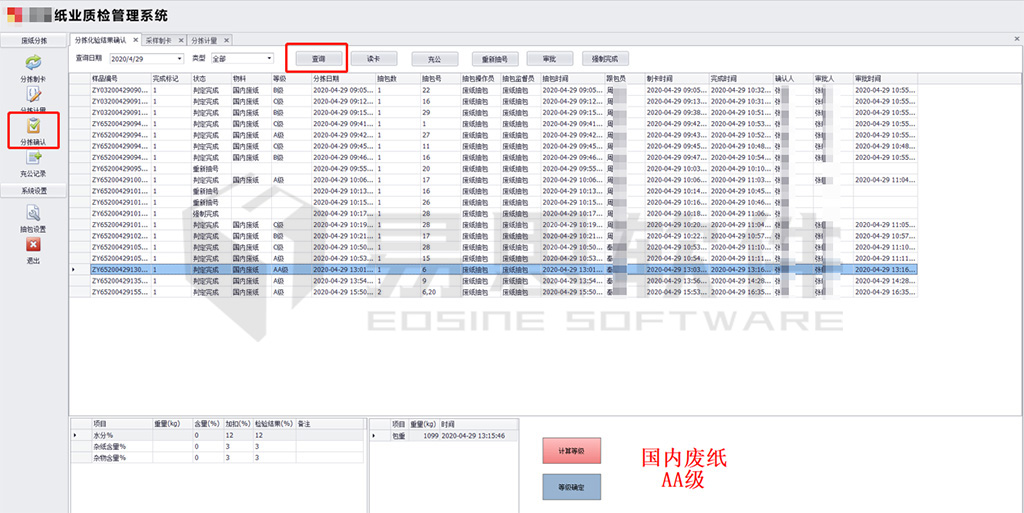Click the blue 等级确定 button
Screen dimensions: 1024x513
click(x=572, y=487)
